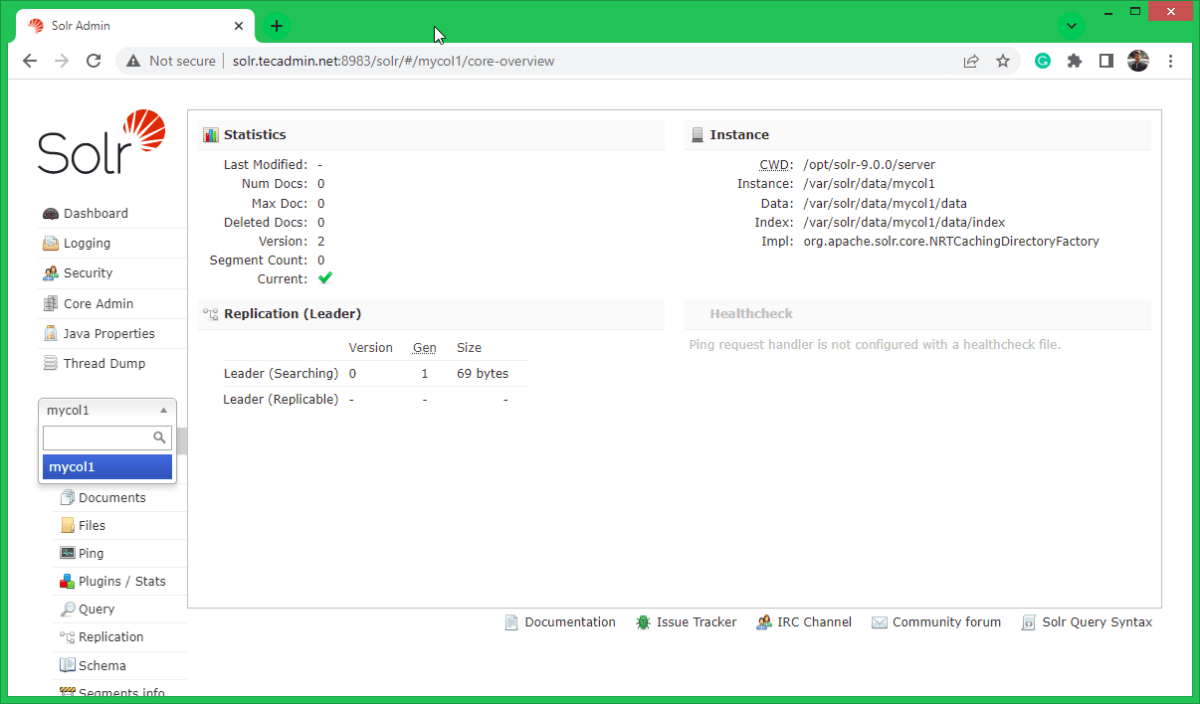Click the Core Admin icon
This screenshot has width=1200, height=704.
point(50,303)
